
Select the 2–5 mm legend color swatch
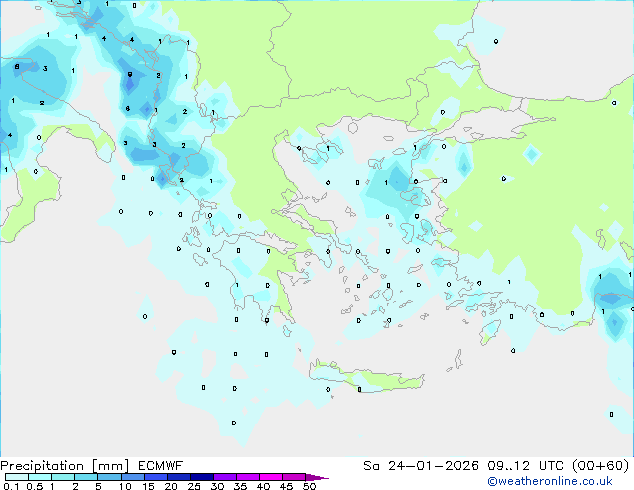pyautogui.click(x=86, y=477)
